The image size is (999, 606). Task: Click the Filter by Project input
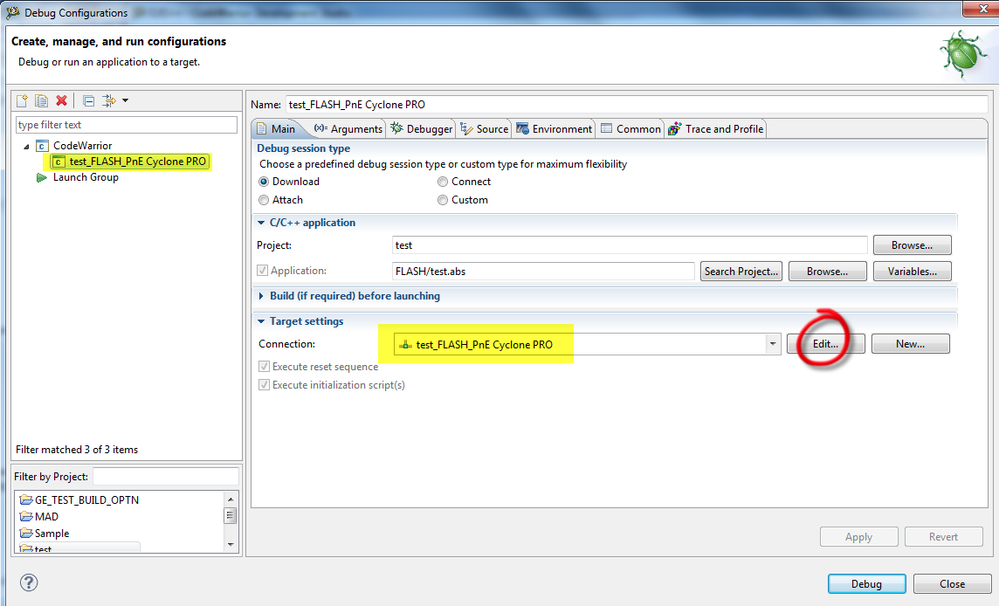(x=166, y=477)
